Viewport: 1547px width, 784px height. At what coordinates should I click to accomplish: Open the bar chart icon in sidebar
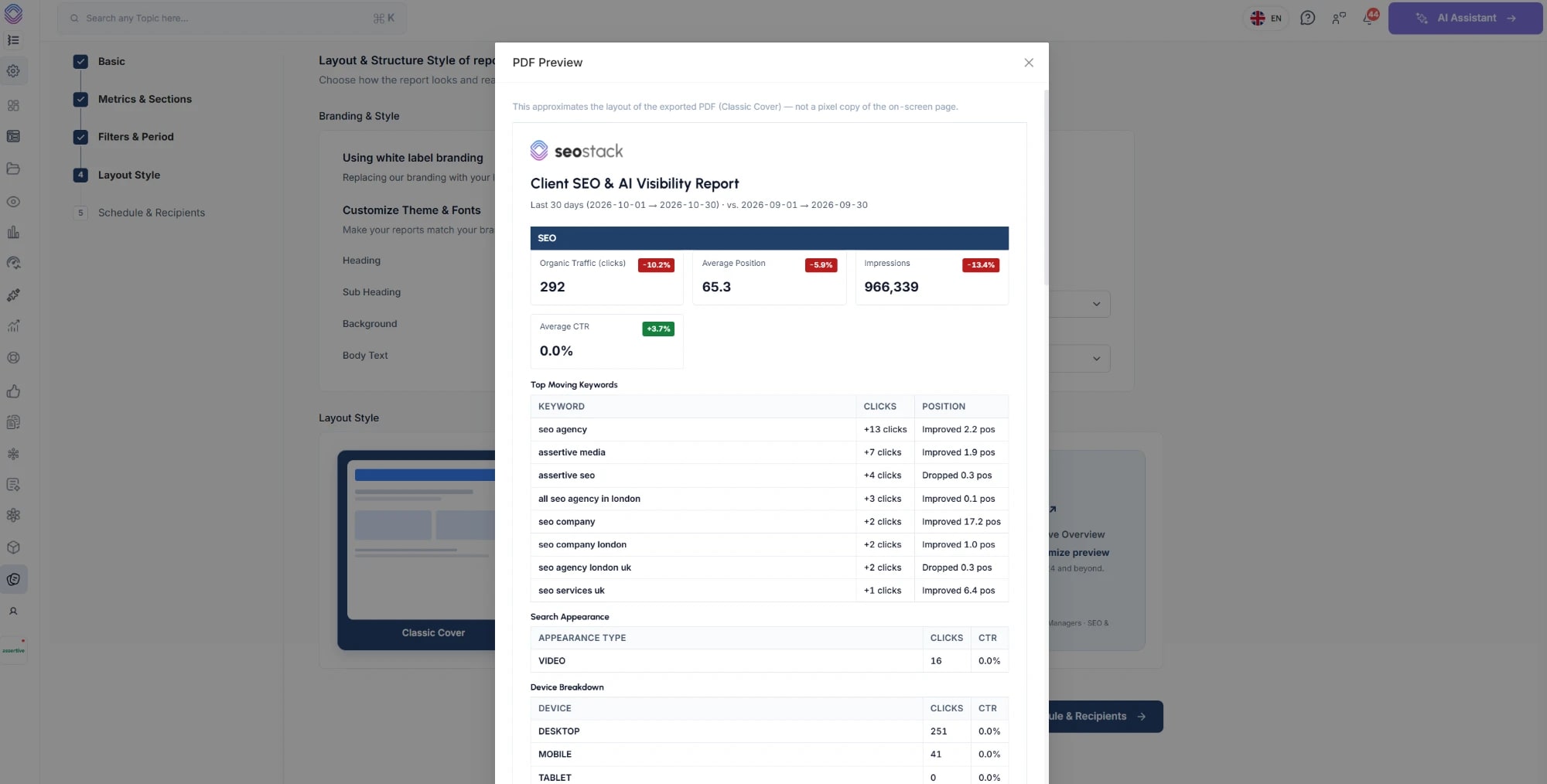tap(13, 233)
